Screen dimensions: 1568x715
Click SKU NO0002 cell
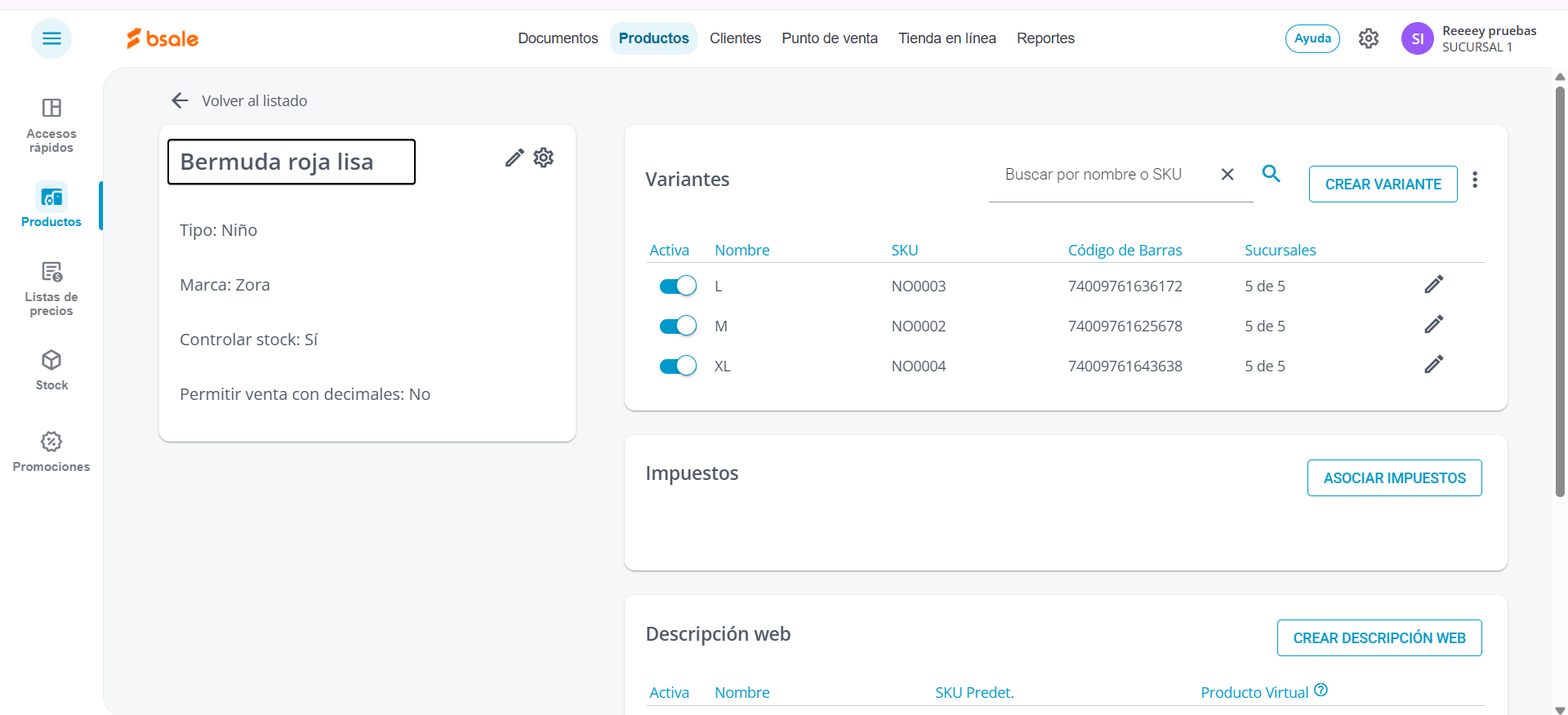pyautogui.click(x=919, y=326)
